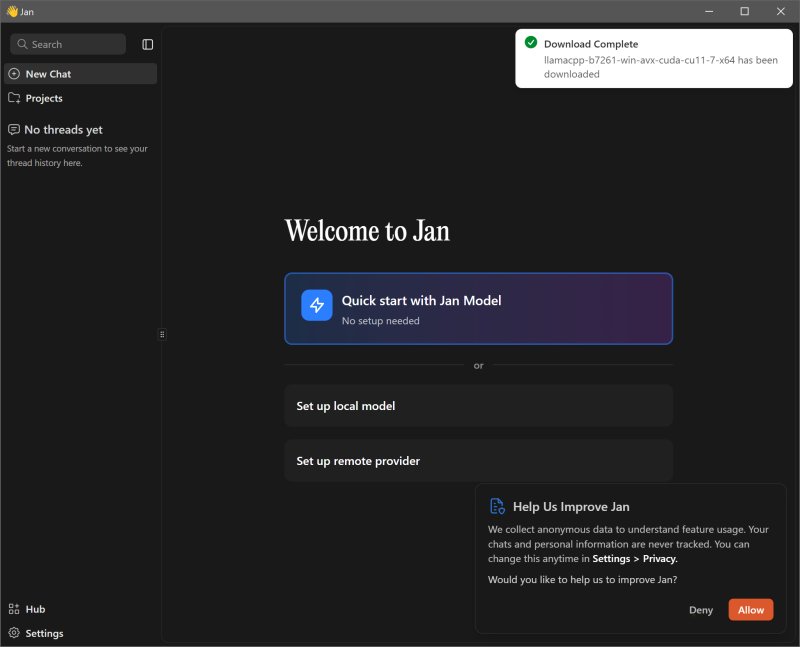The width and height of the screenshot is (800, 647).
Task: Click the lightning bolt Quick start icon
Action: point(317,305)
